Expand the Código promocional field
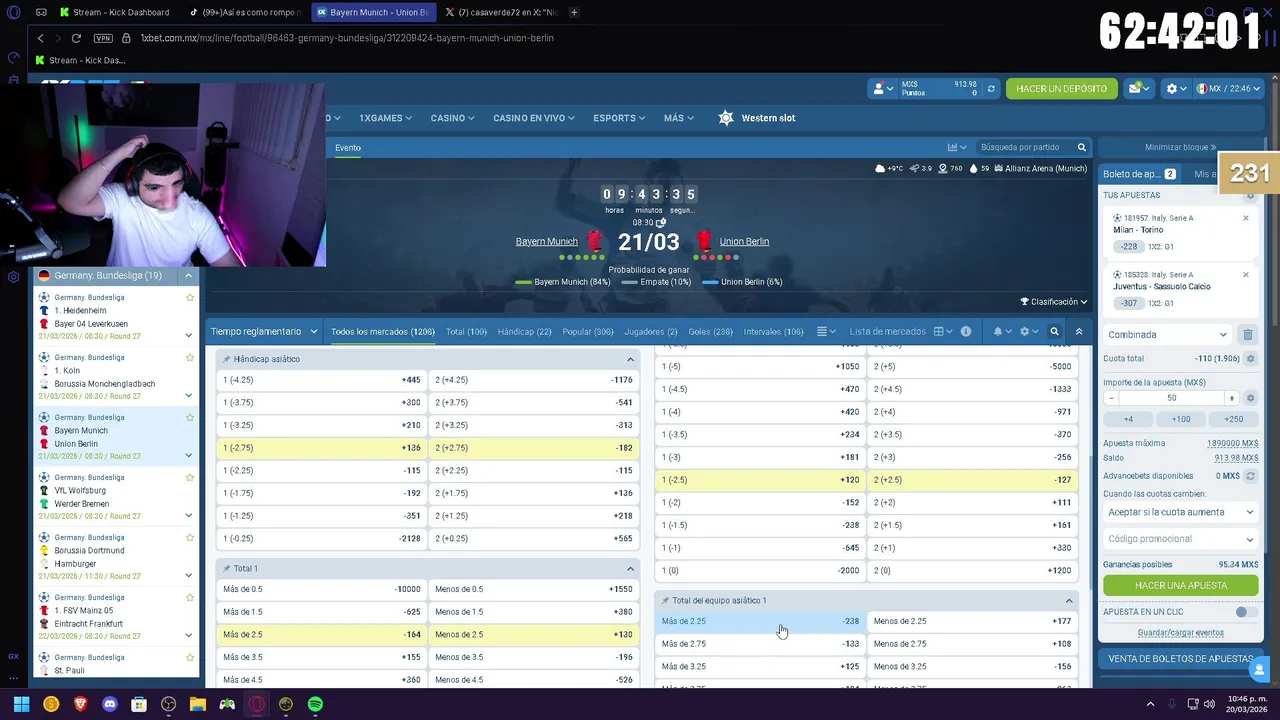The height and width of the screenshot is (720, 1280). [1180, 539]
